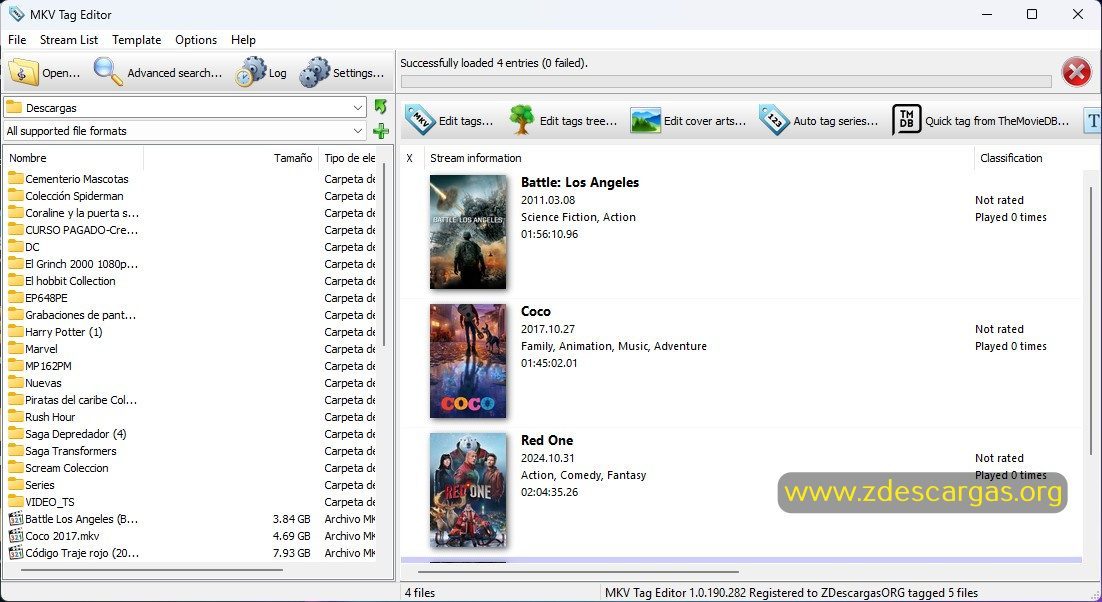Click the green go-up folder arrow
1102x602 pixels.
click(x=381, y=107)
